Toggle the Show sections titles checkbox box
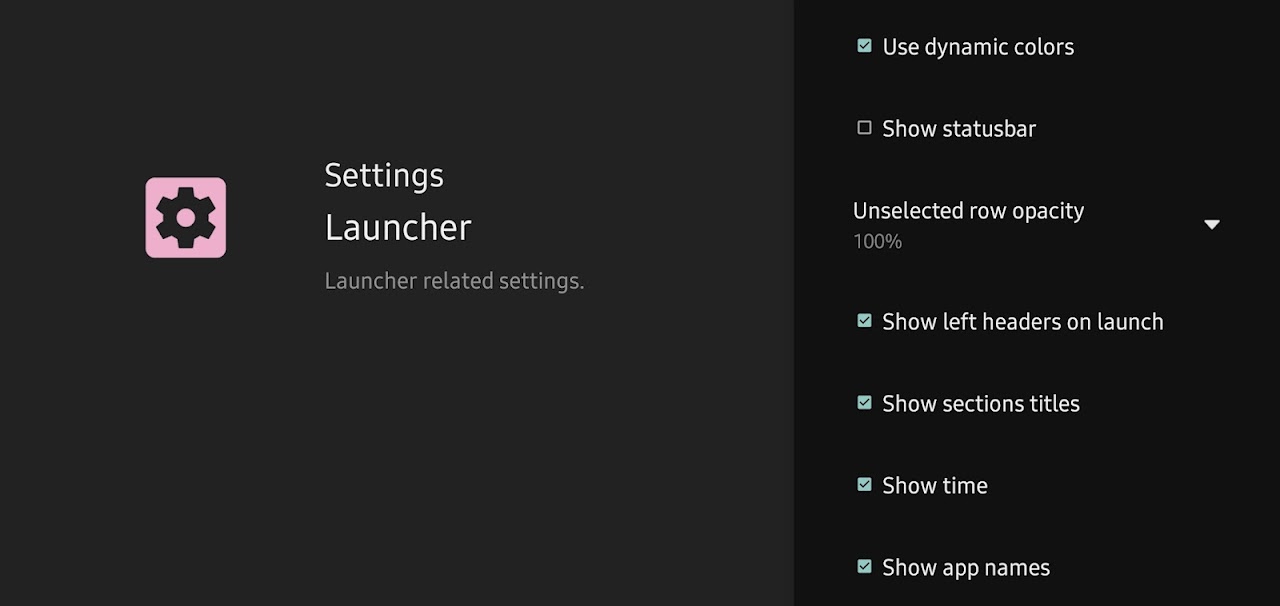Image resolution: width=1280 pixels, height=606 pixels. [x=864, y=403]
